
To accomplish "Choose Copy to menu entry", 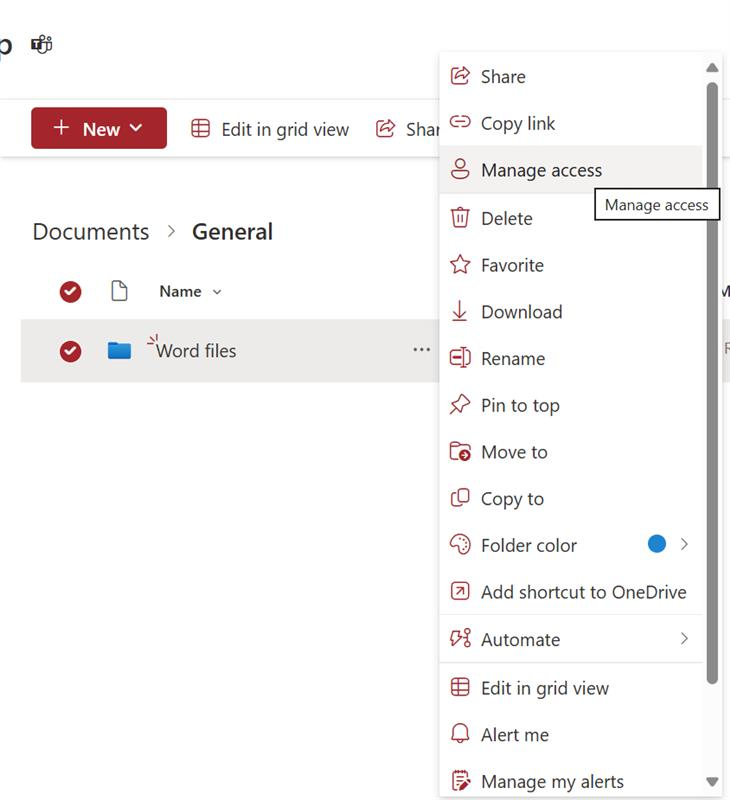I will pyautogui.click(x=571, y=498).
